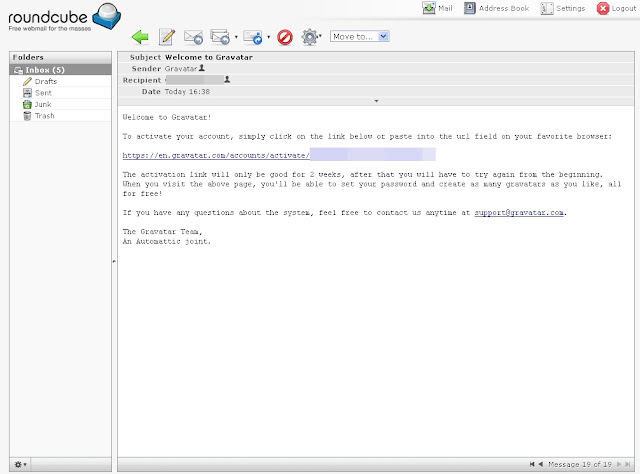Go to next message
640x474 pixels.
[x=619, y=464]
